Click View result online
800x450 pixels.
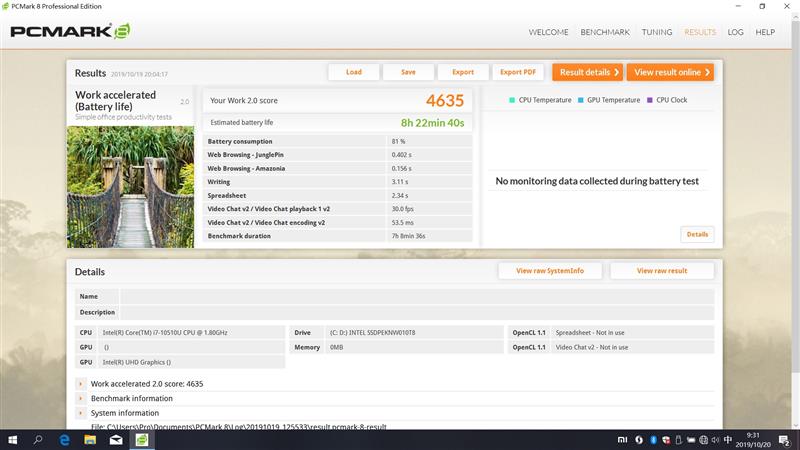670,72
